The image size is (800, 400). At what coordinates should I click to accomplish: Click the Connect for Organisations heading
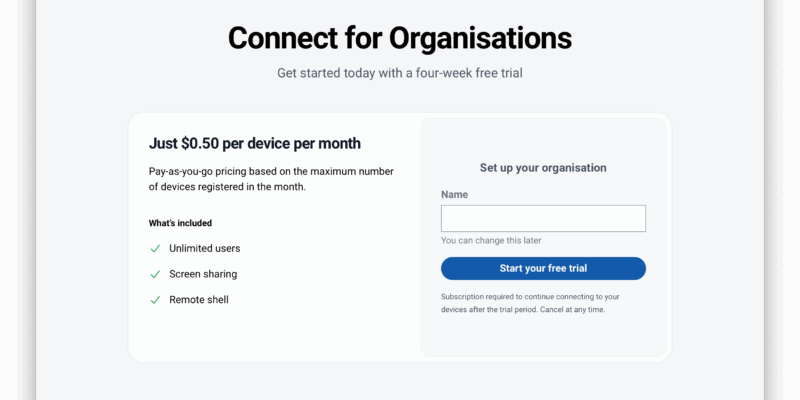400,38
